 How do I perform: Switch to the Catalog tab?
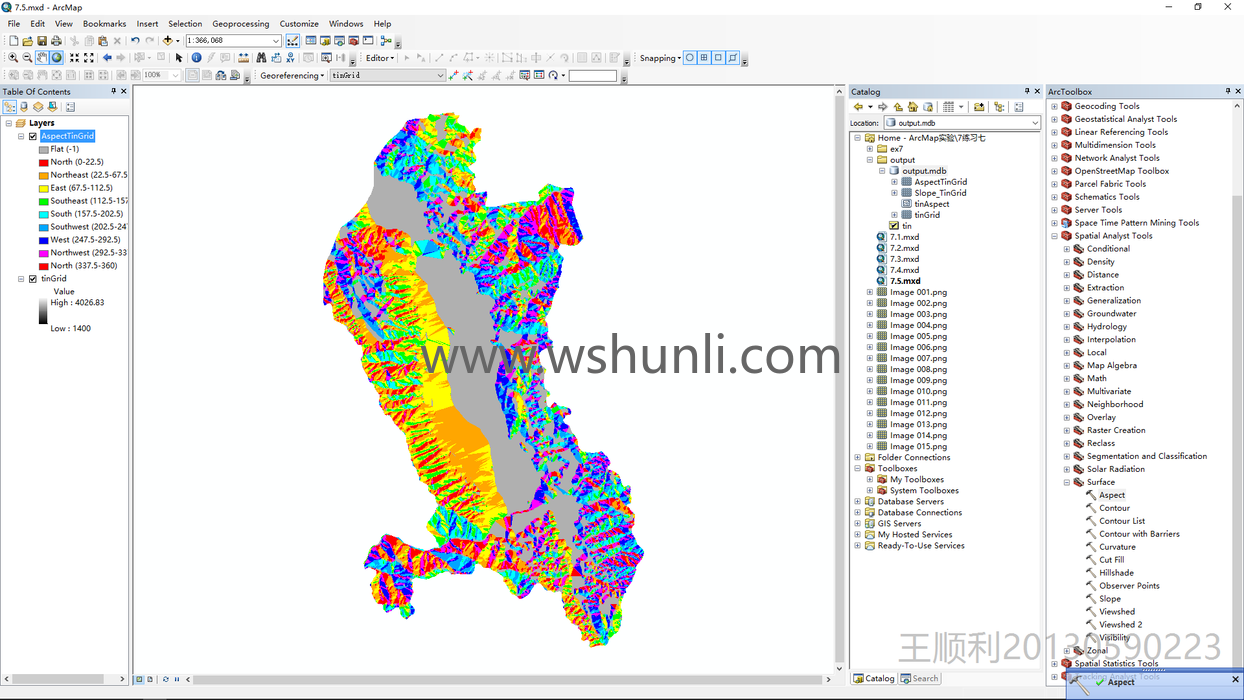click(x=874, y=678)
